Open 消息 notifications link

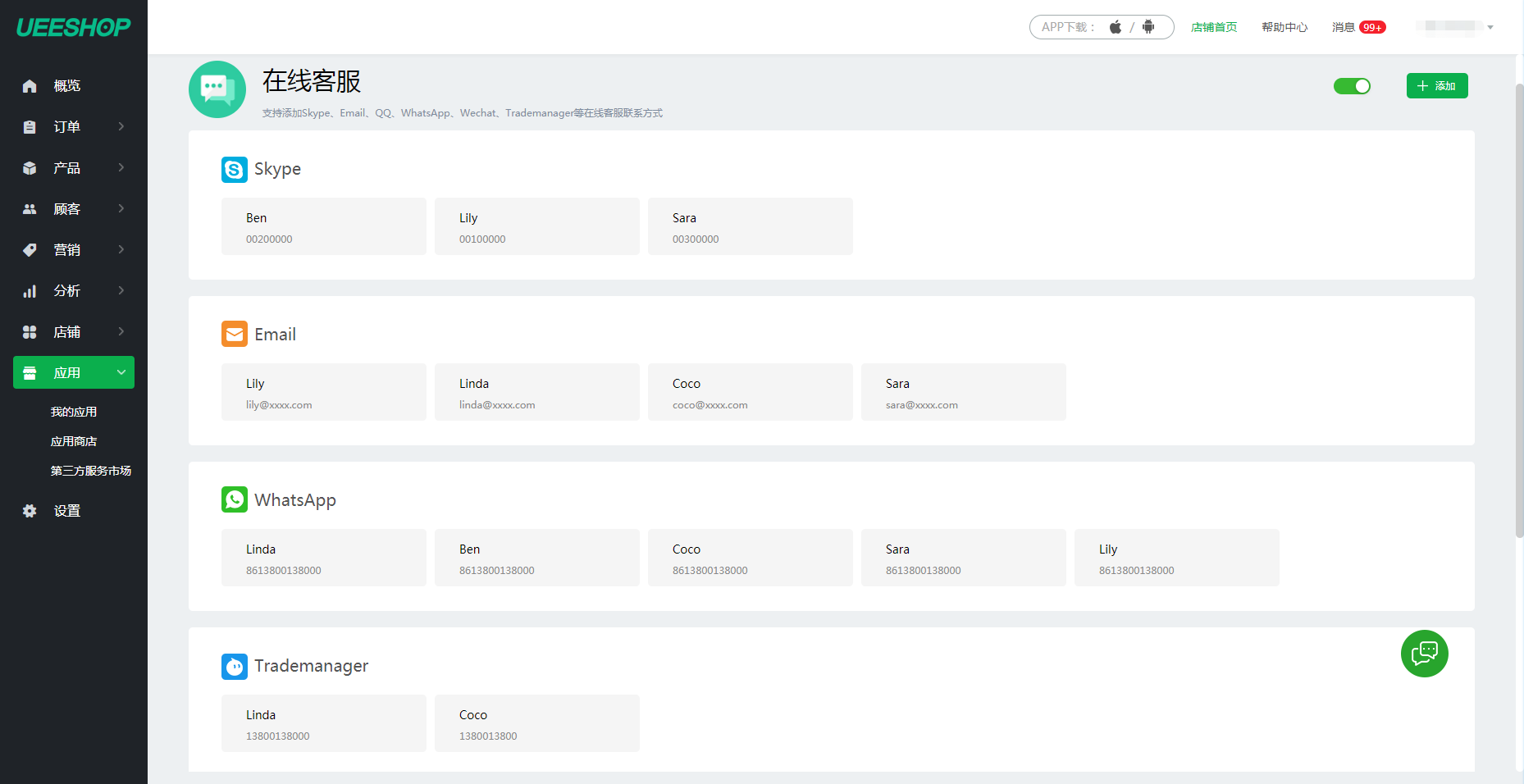(x=1344, y=27)
